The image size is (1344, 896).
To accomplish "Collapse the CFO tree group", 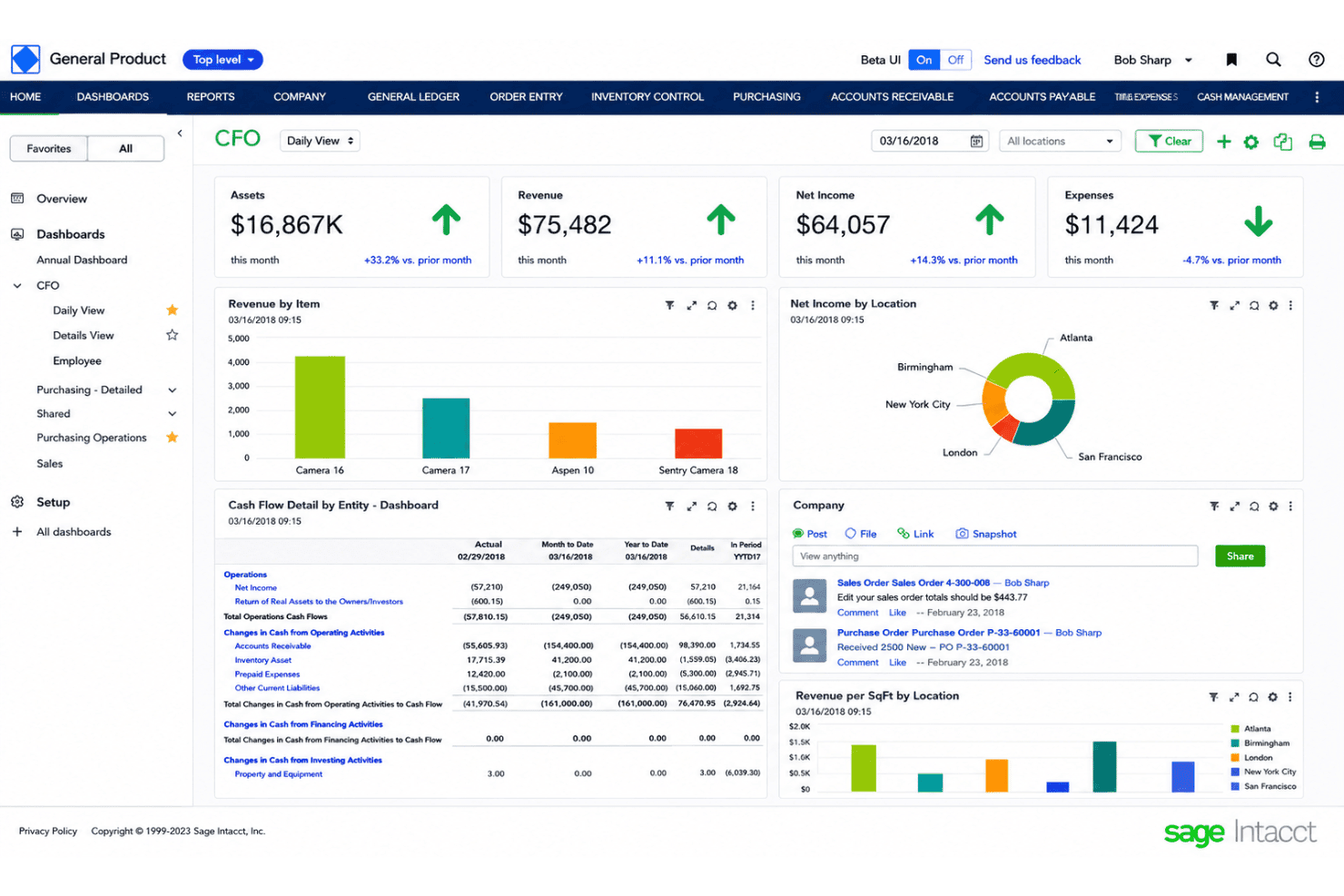I will 17,285.
